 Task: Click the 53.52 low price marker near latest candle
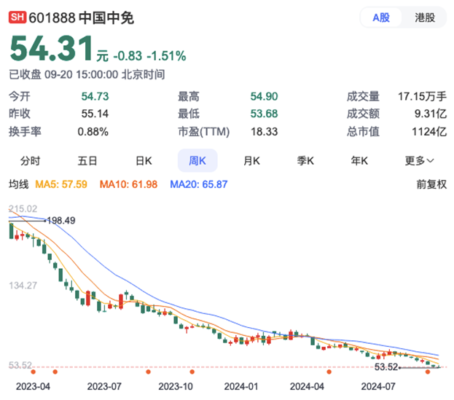pyautogui.click(x=386, y=367)
